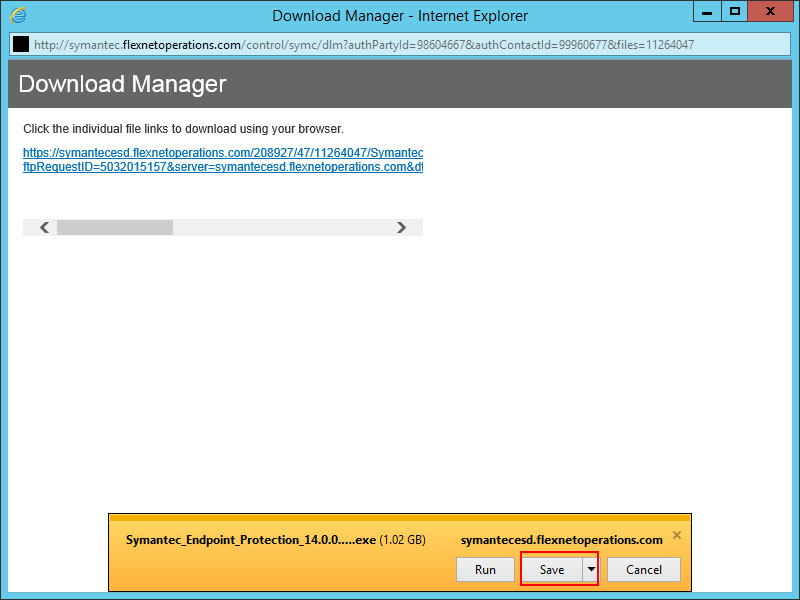Open the symantecesd.flexnetoperations.com download link

coord(223,153)
